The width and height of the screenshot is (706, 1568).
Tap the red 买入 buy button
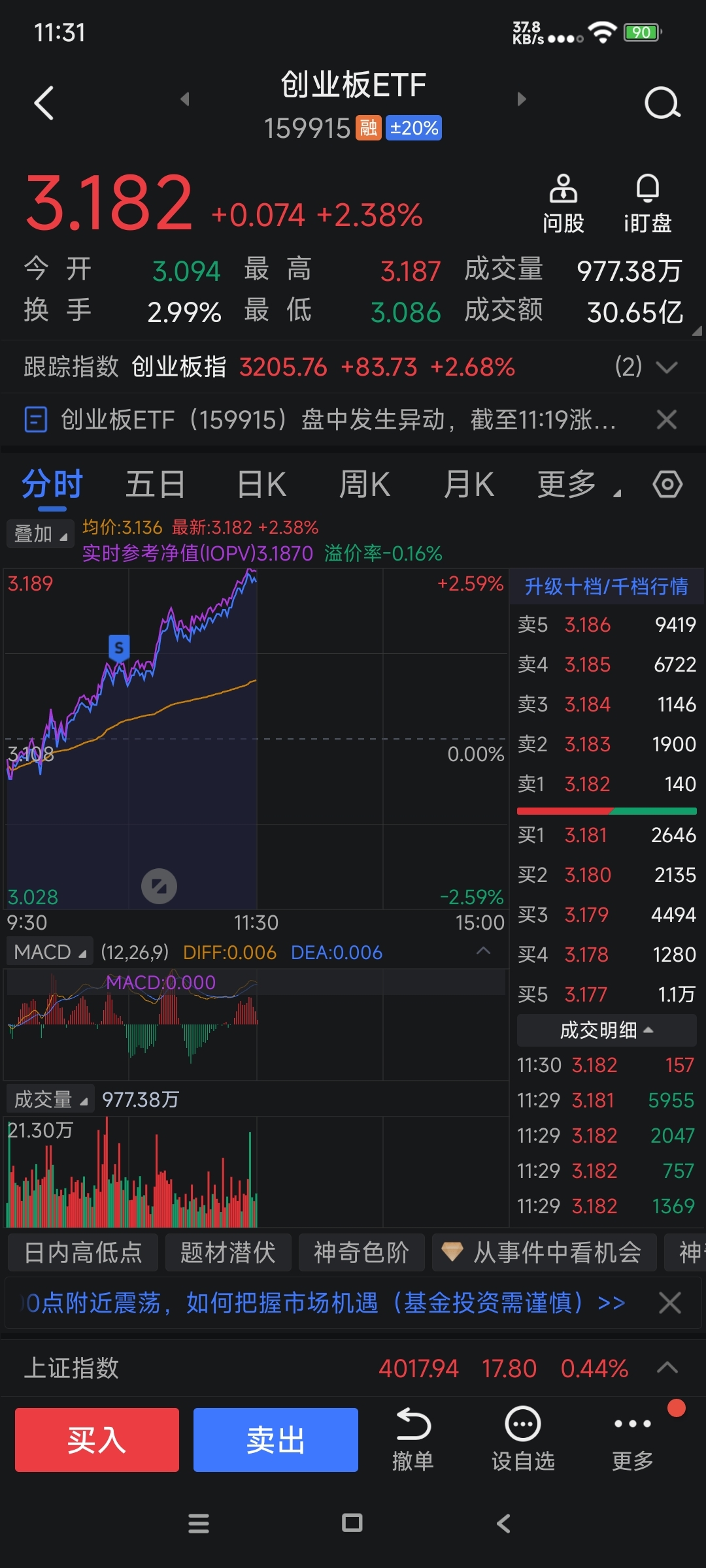tap(97, 1440)
